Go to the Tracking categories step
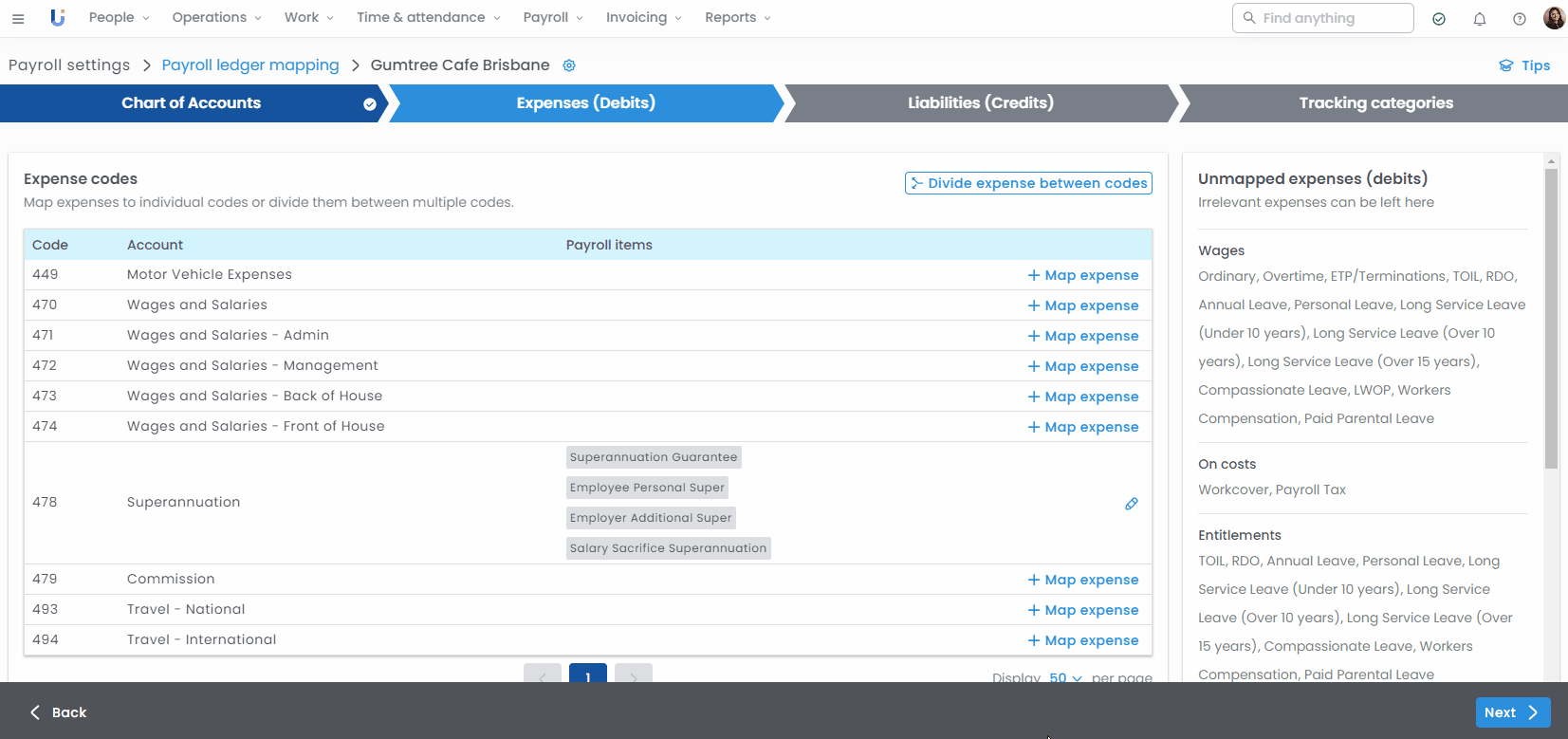The width and height of the screenshot is (1568, 739). [1374, 103]
